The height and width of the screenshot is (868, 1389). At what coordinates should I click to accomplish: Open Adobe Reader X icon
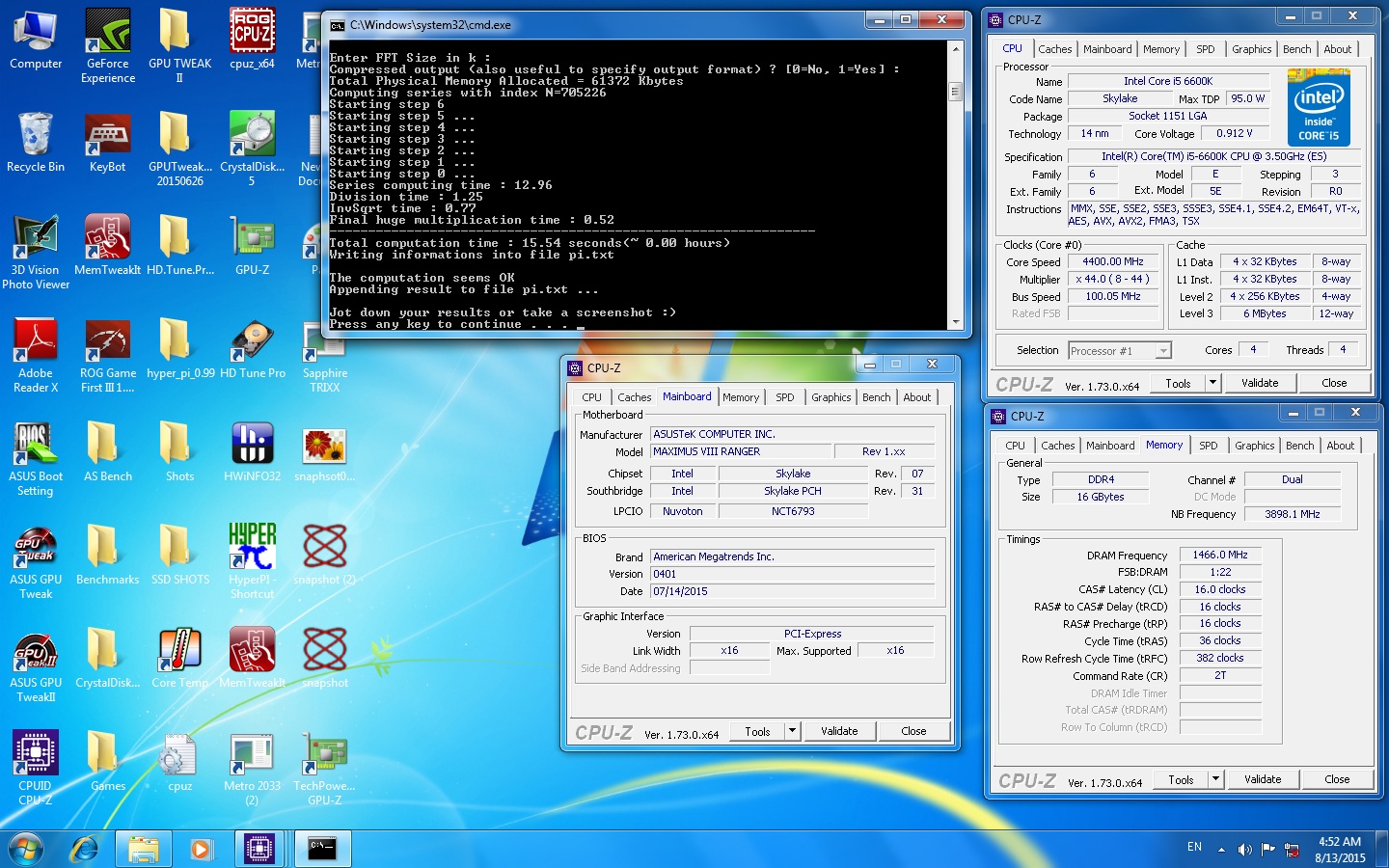(36, 355)
